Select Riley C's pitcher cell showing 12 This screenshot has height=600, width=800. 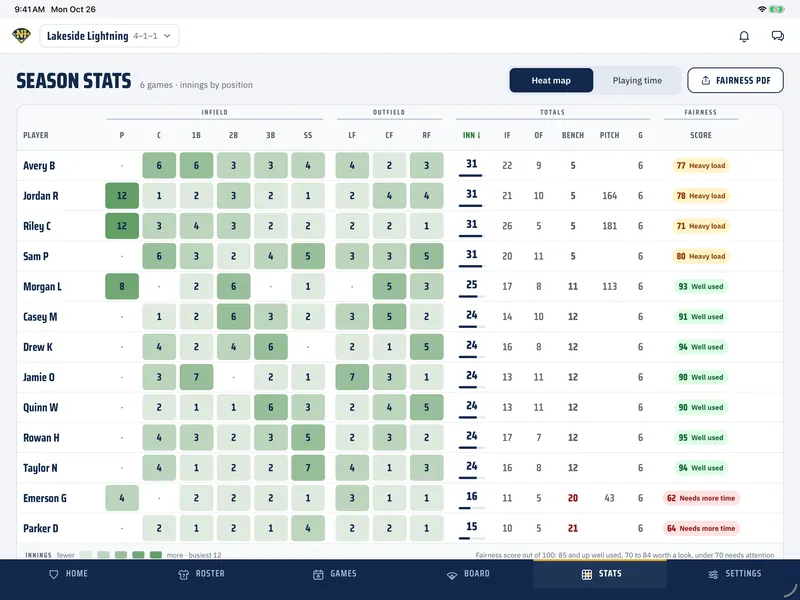tap(122, 226)
